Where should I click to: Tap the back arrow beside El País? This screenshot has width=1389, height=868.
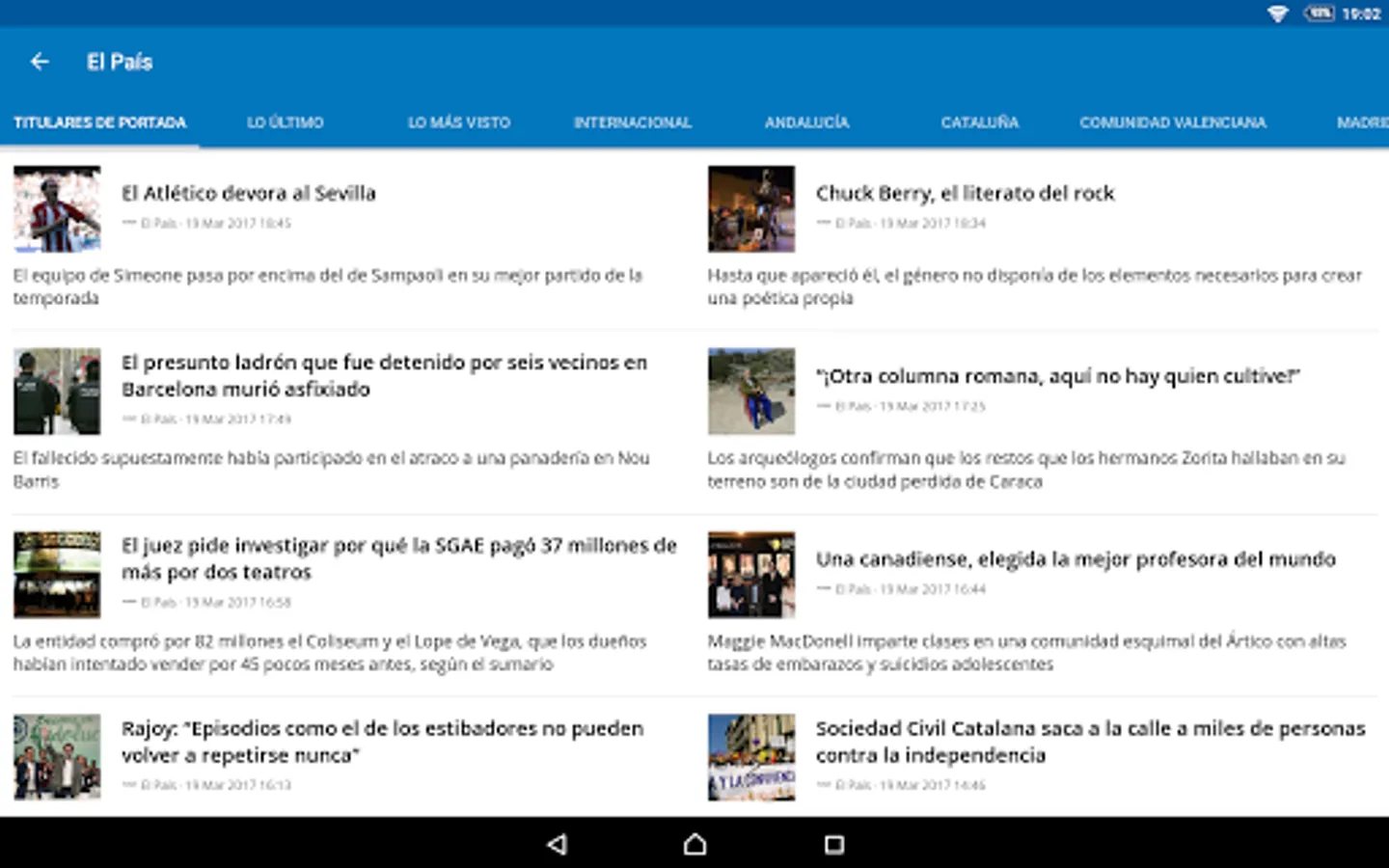40,62
